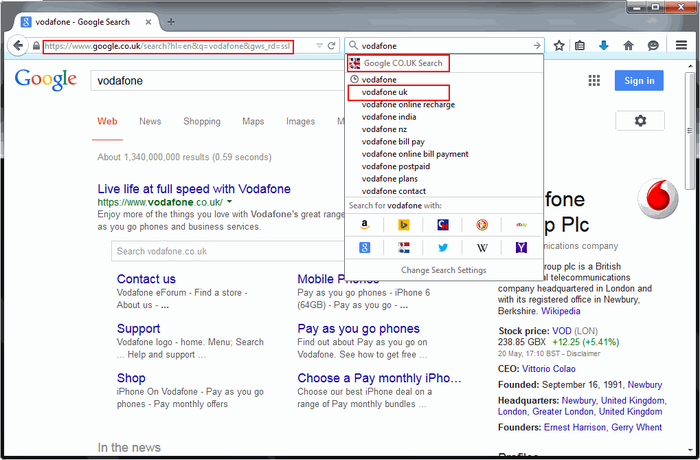
Task: Select the Web results tab
Action: click(x=108, y=121)
